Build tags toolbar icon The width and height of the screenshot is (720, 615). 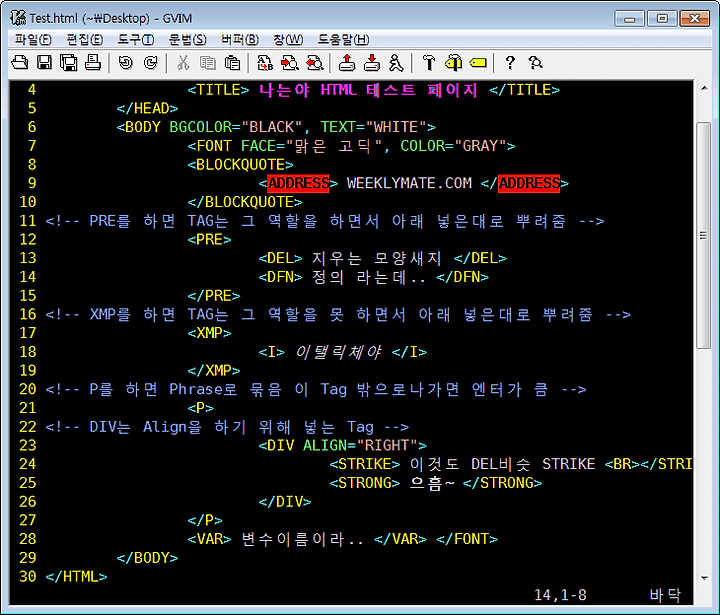(x=454, y=62)
